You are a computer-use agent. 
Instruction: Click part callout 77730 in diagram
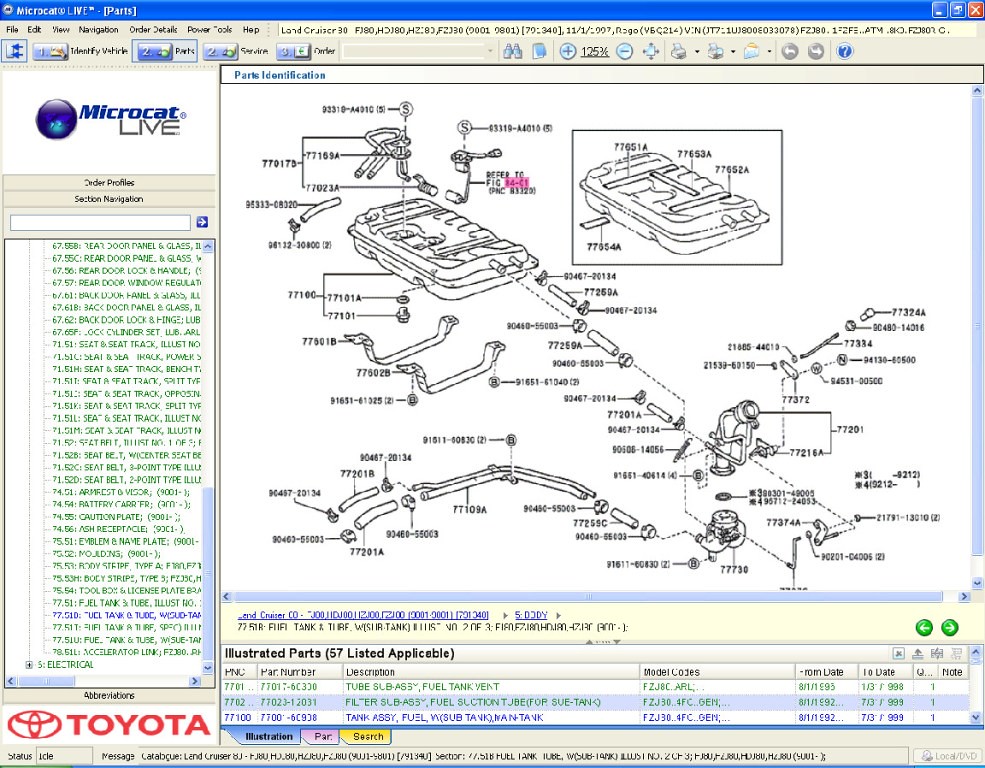[x=734, y=570]
